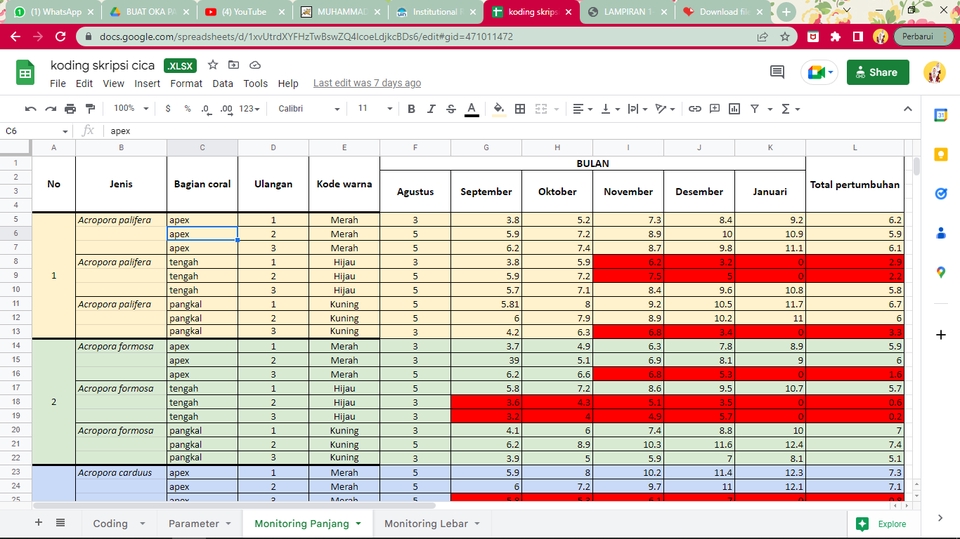This screenshot has height=539, width=960.
Task: Click the Insert comment icon
Action: (x=714, y=109)
